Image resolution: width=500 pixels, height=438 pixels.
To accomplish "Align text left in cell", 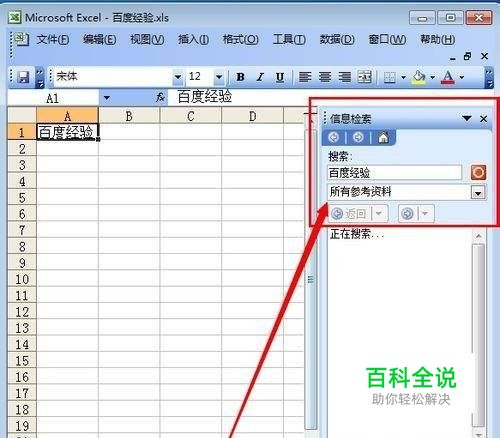I will [305, 77].
